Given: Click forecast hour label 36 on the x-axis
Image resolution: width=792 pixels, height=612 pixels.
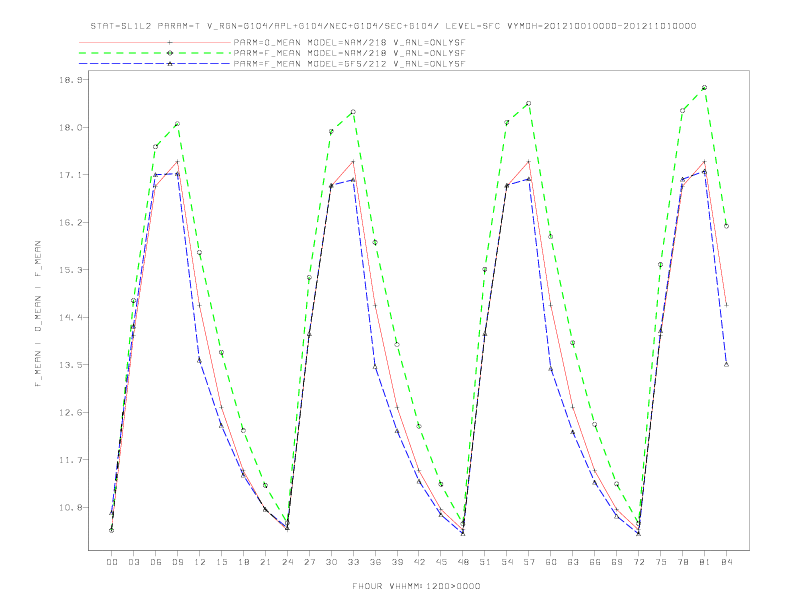Looking at the screenshot, I should pyautogui.click(x=375, y=562).
